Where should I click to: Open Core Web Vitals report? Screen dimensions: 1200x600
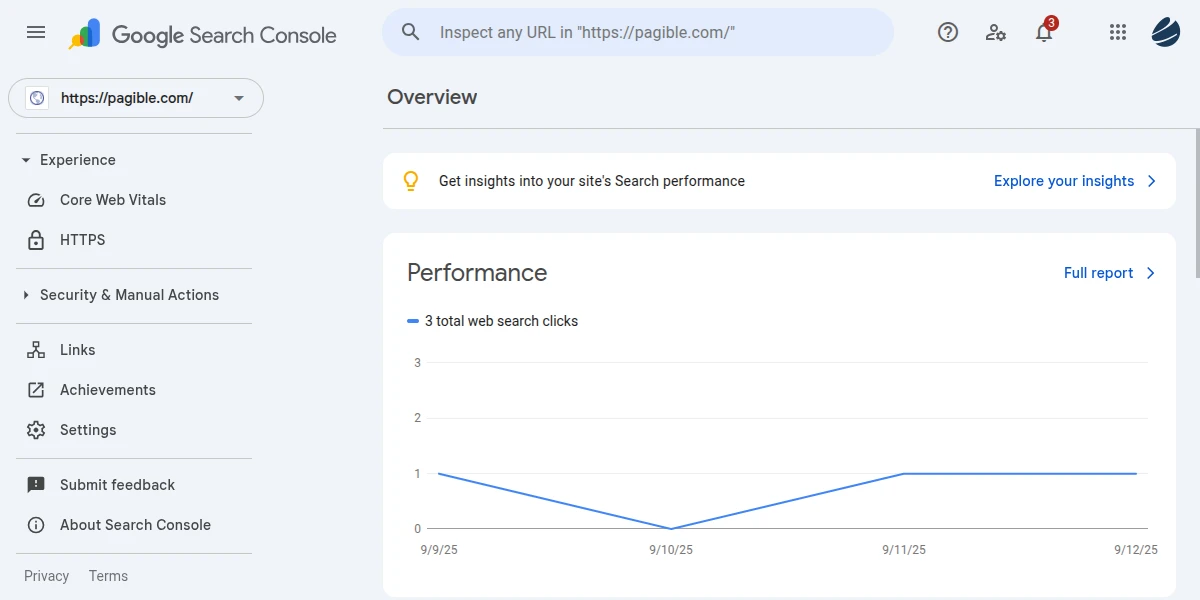[112, 200]
